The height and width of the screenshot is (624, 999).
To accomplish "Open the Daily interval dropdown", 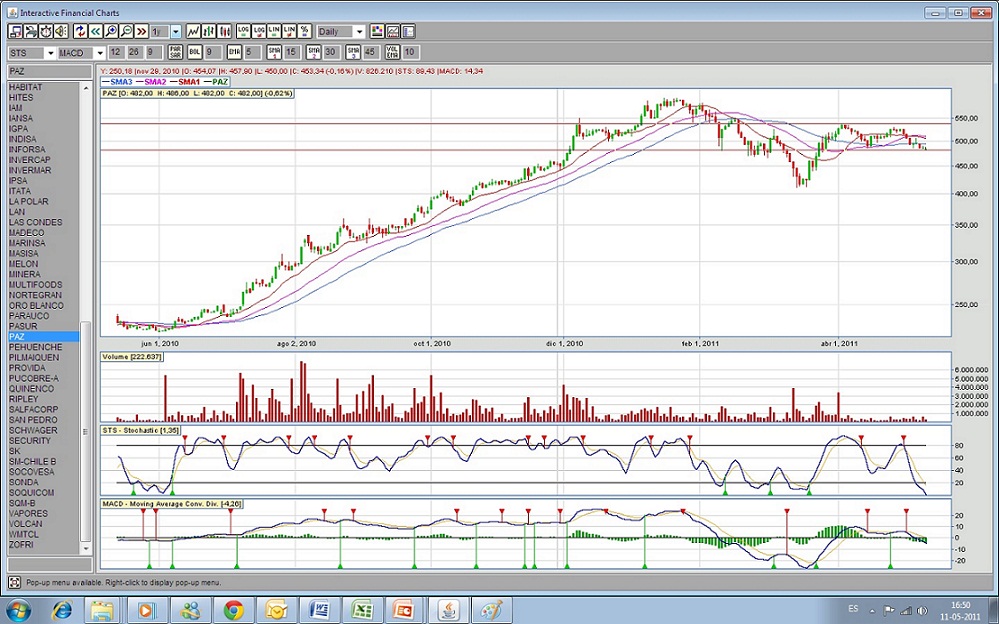I will [358, 31].
